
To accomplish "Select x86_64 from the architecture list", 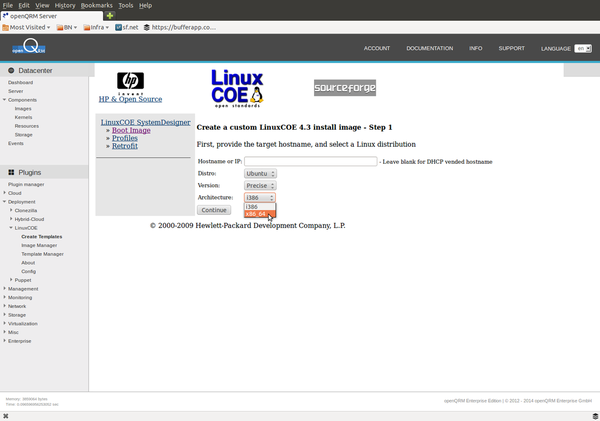I will click(259, 214).
